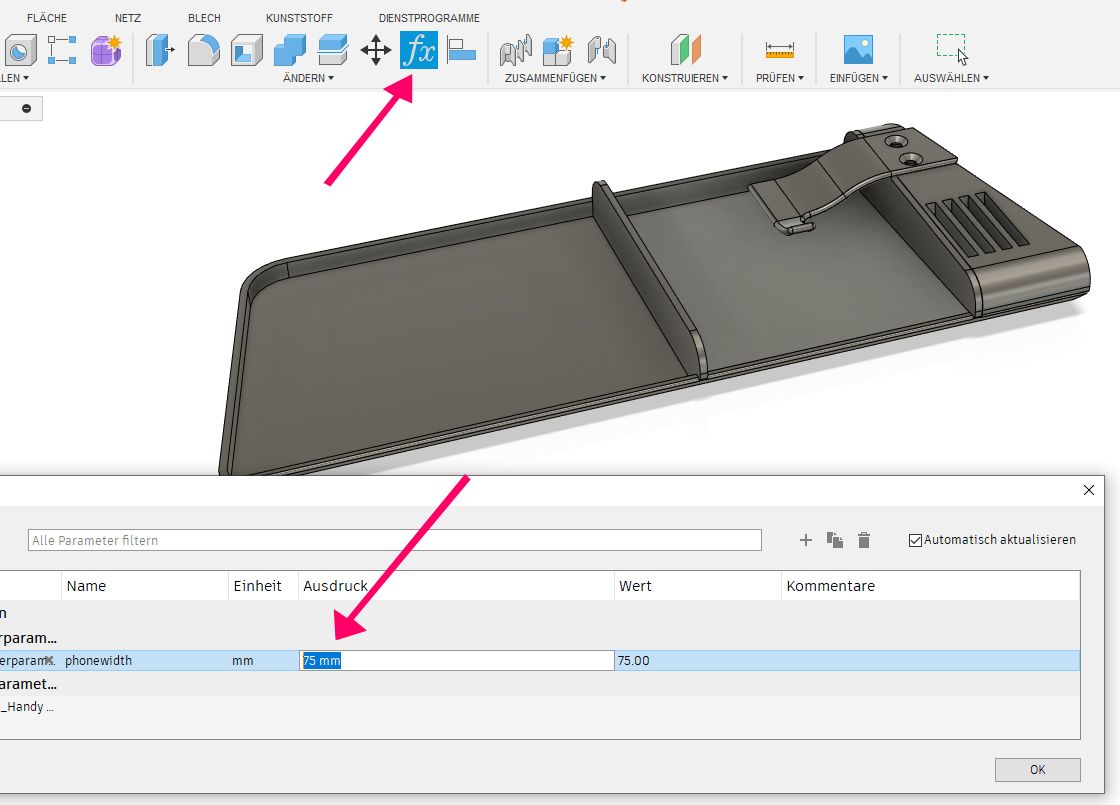Expand the KONSTRUIEREN dropdown
The image size is (1120, 805).
click(x=684, y=78)
